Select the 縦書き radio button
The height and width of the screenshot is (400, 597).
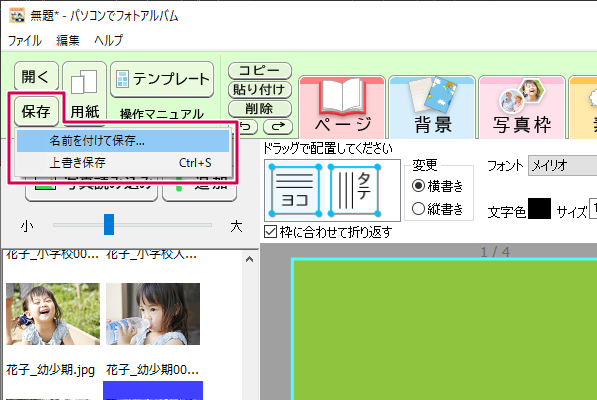point(418,209)
